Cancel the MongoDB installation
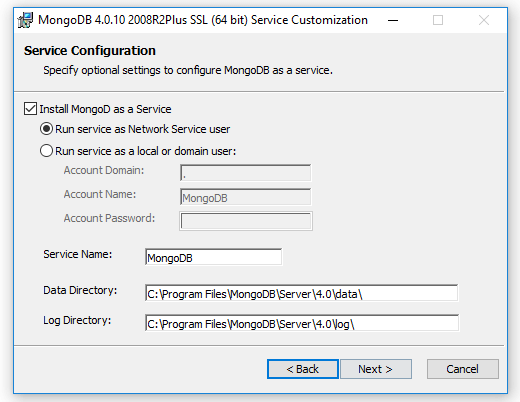Viewport: 520px width, 402px height. click(463, 369)
